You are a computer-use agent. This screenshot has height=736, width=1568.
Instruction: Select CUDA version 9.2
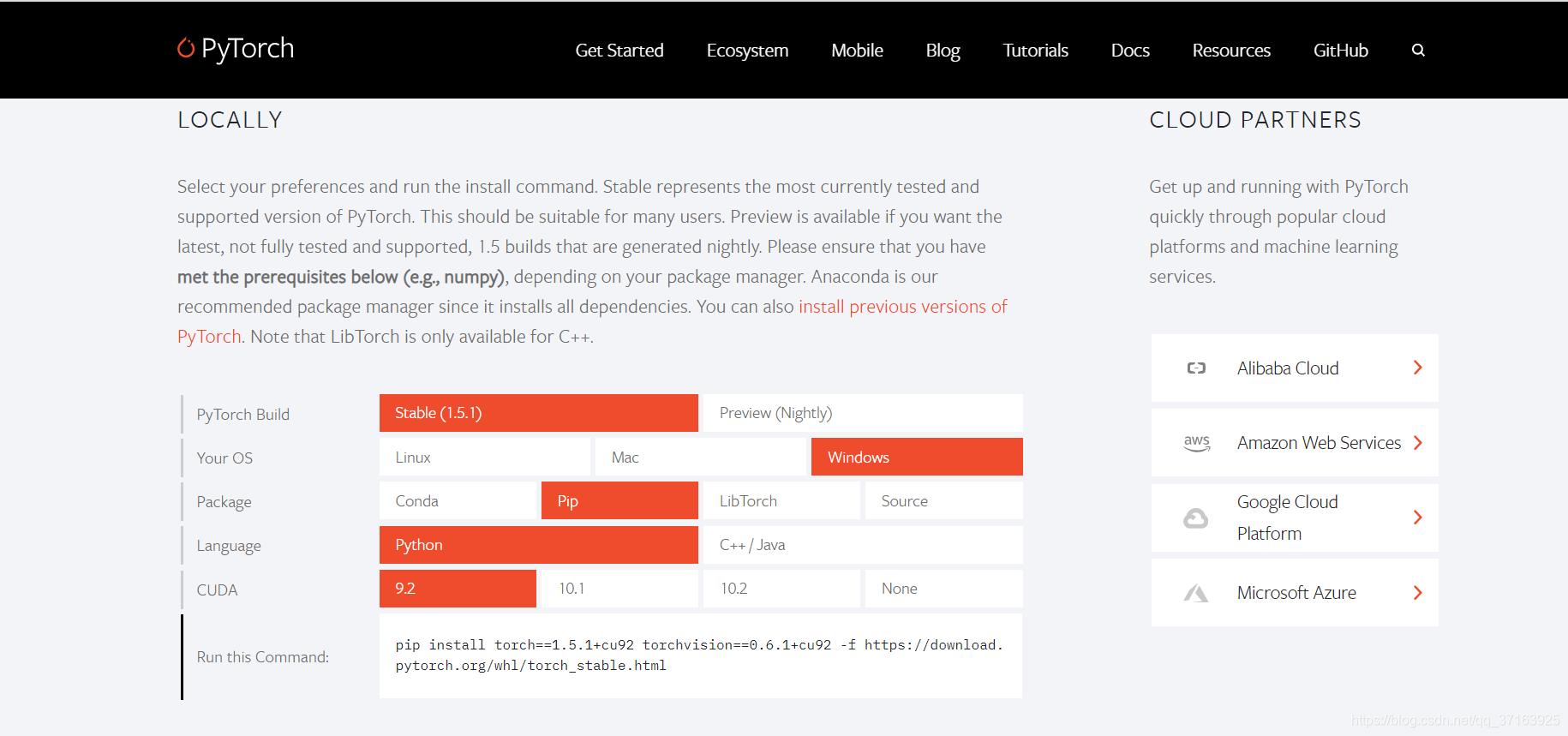click(458, 589)
